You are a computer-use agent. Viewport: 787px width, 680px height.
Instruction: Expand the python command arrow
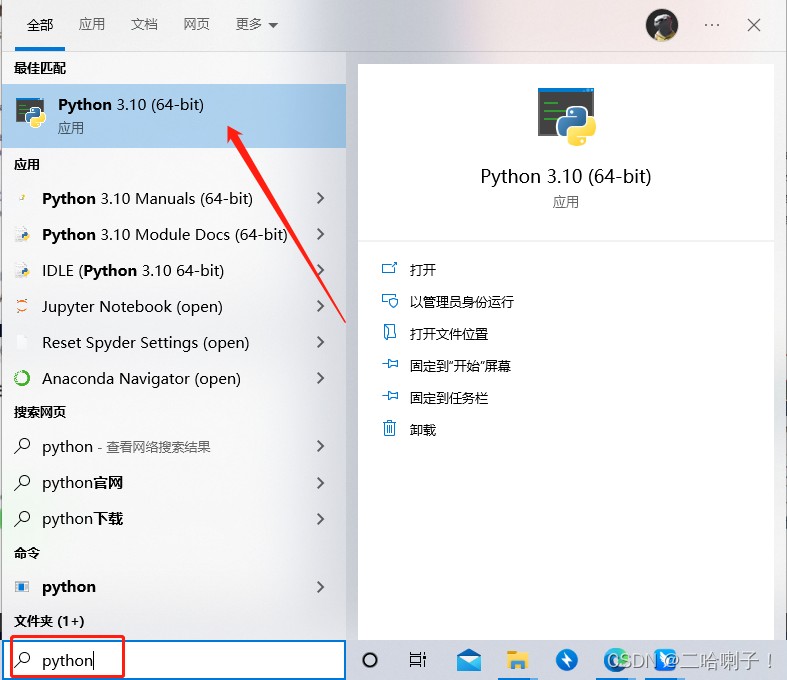tap(321, 587)
